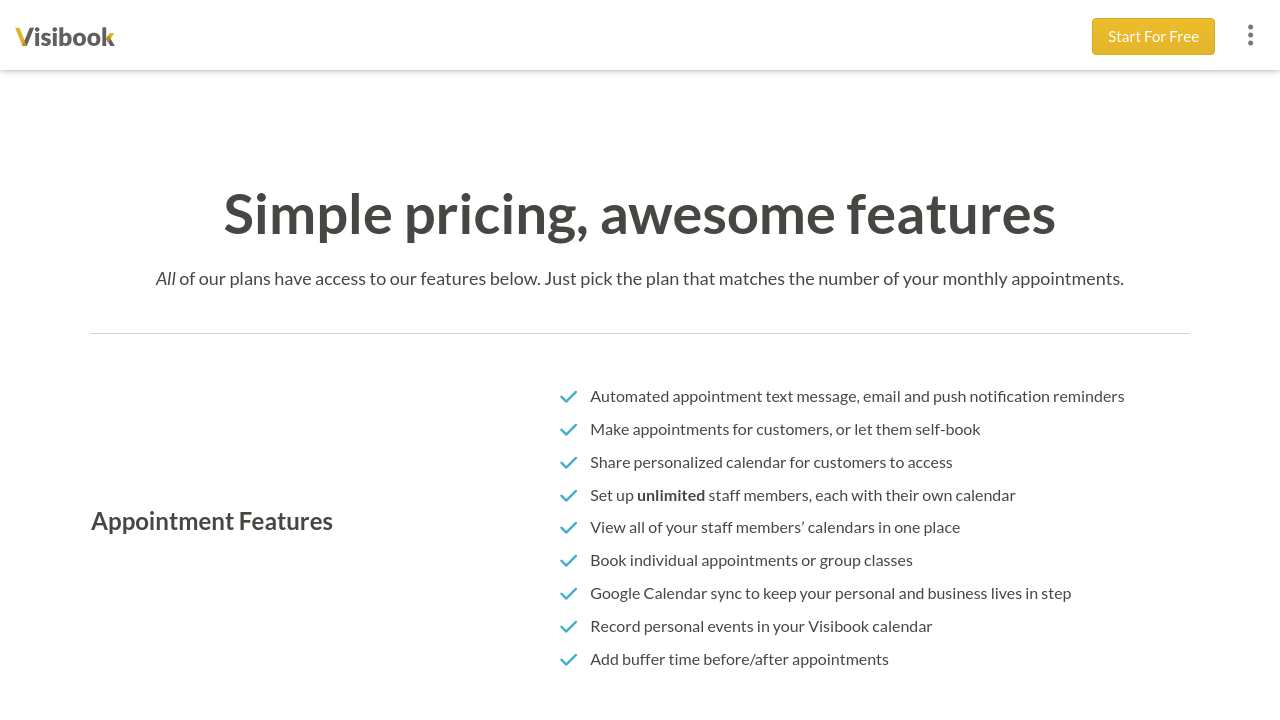Click 'Book individual appointments or group classes' text
This screenshot has height=720, width=1280.
pyautogui.click(x=751, y=560)
